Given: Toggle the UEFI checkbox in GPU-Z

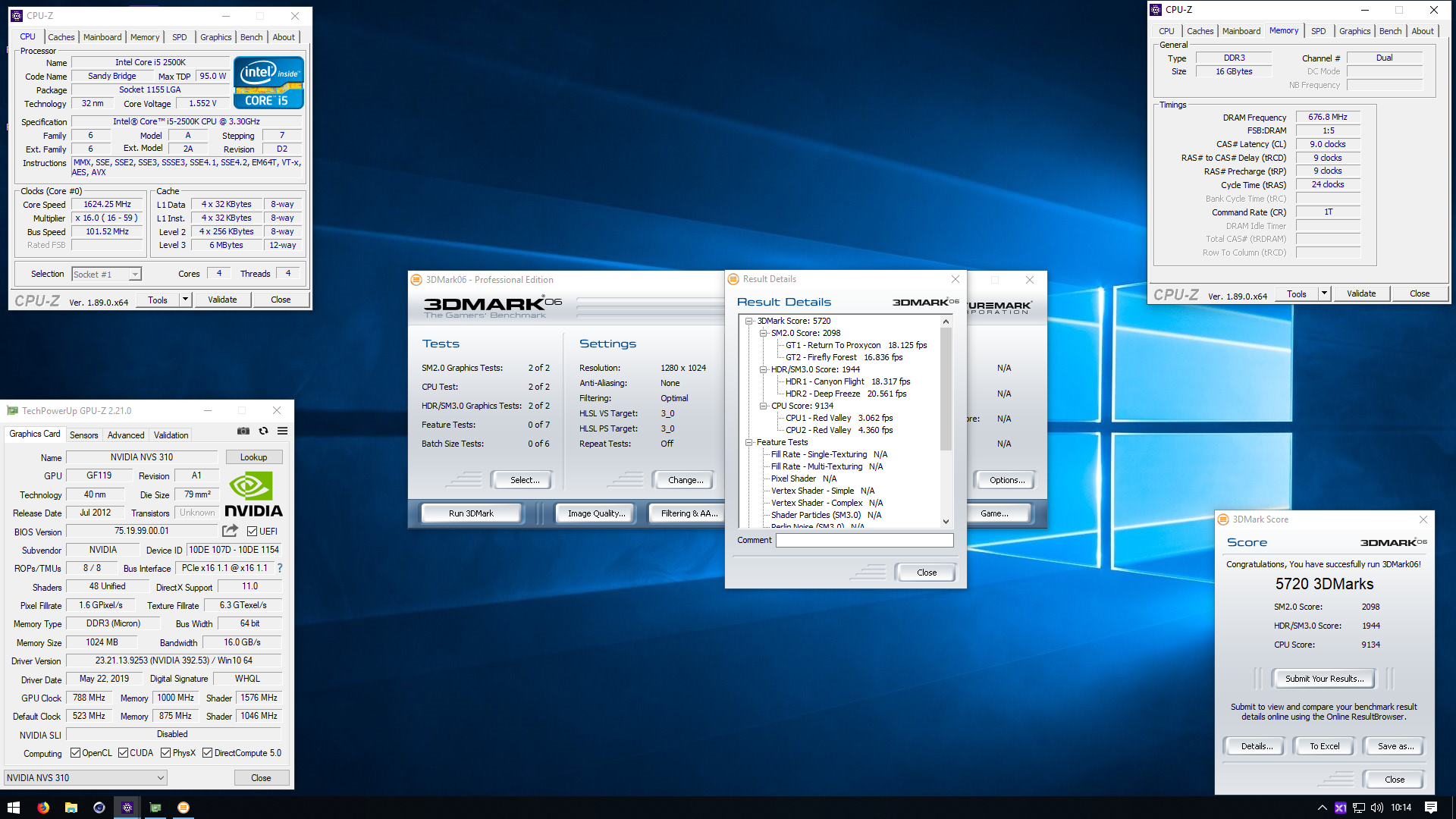Looking at the screenshot, I should point(252,532).
